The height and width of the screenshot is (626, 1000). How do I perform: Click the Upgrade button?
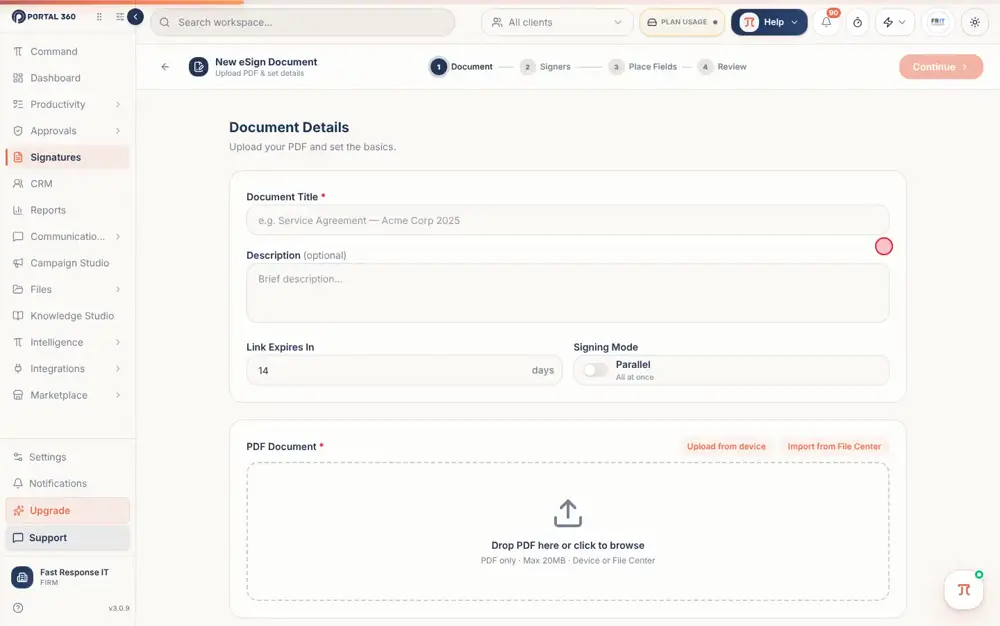coord(68,511)
